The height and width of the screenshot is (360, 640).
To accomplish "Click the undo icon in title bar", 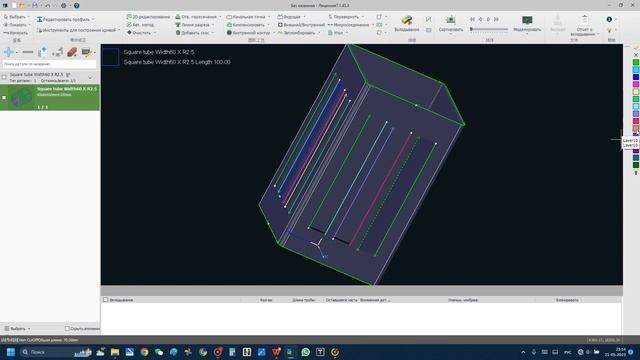I will (47, 5).
